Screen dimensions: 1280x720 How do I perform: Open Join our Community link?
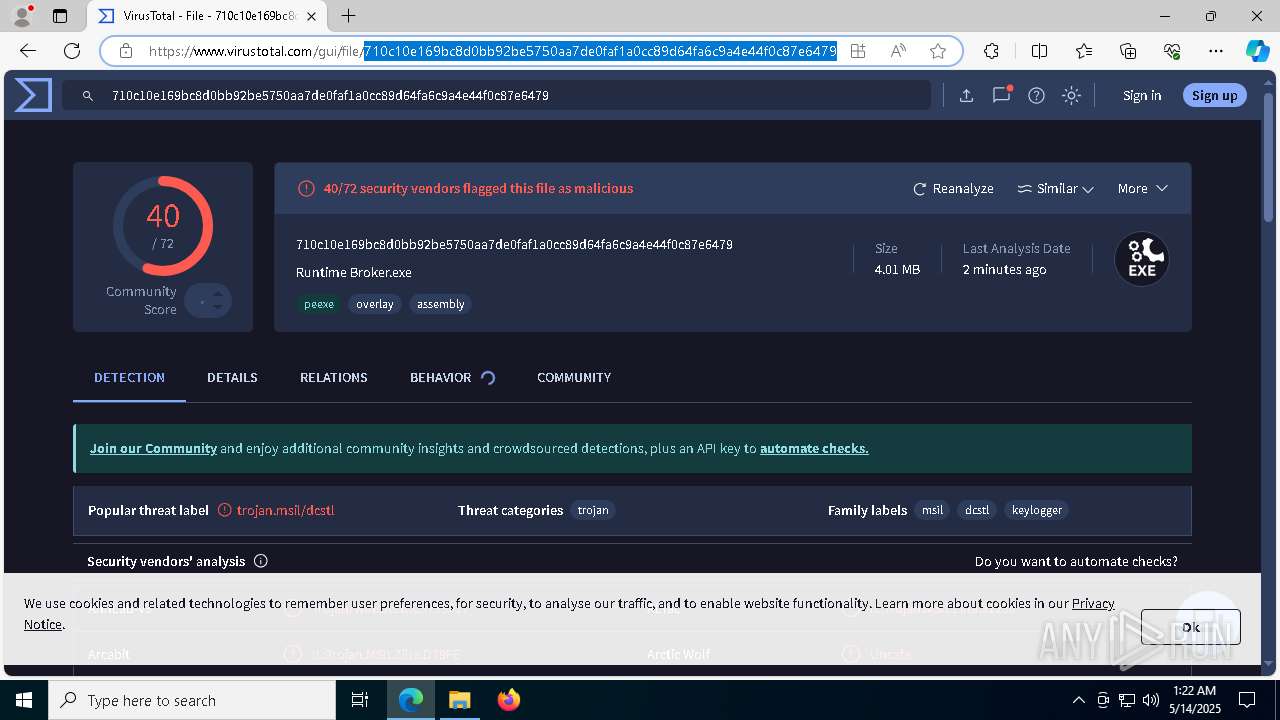pos(153,448)
